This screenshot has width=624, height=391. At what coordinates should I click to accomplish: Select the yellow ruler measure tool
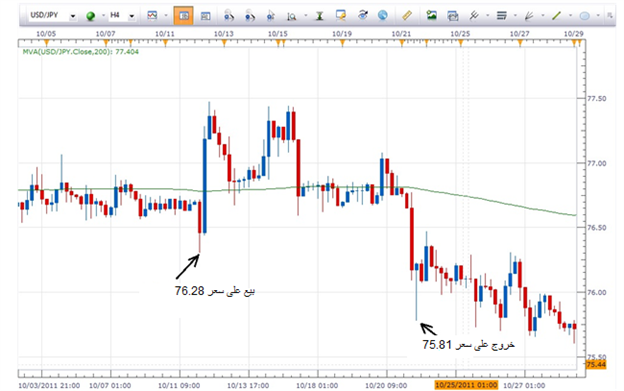pyautogui.click(x=407, y=16)
